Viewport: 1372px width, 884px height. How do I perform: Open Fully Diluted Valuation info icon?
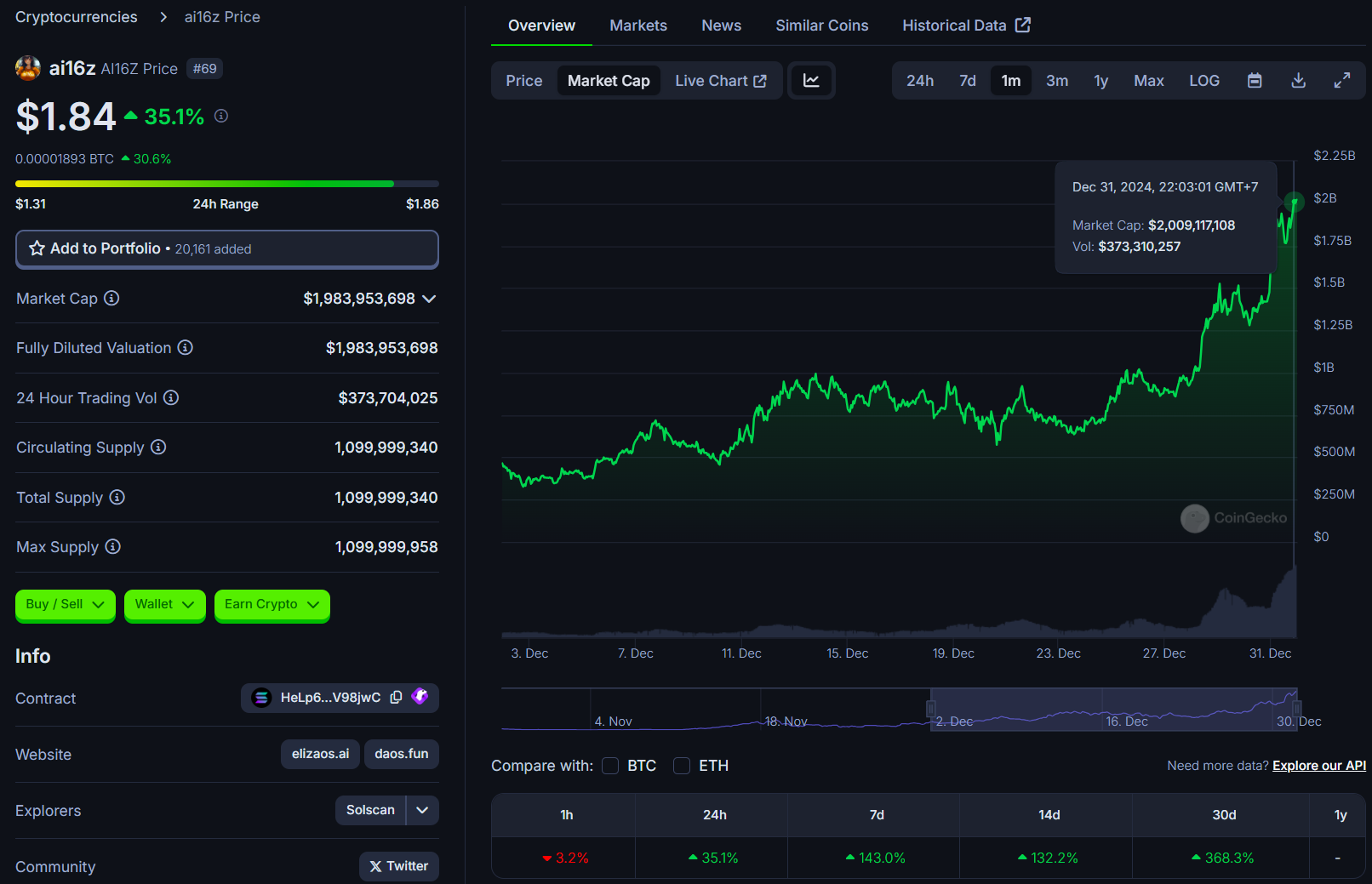tap(185, 347)
